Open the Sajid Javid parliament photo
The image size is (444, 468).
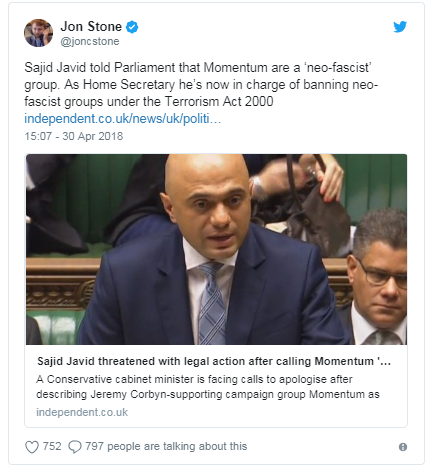pos(216,249)
